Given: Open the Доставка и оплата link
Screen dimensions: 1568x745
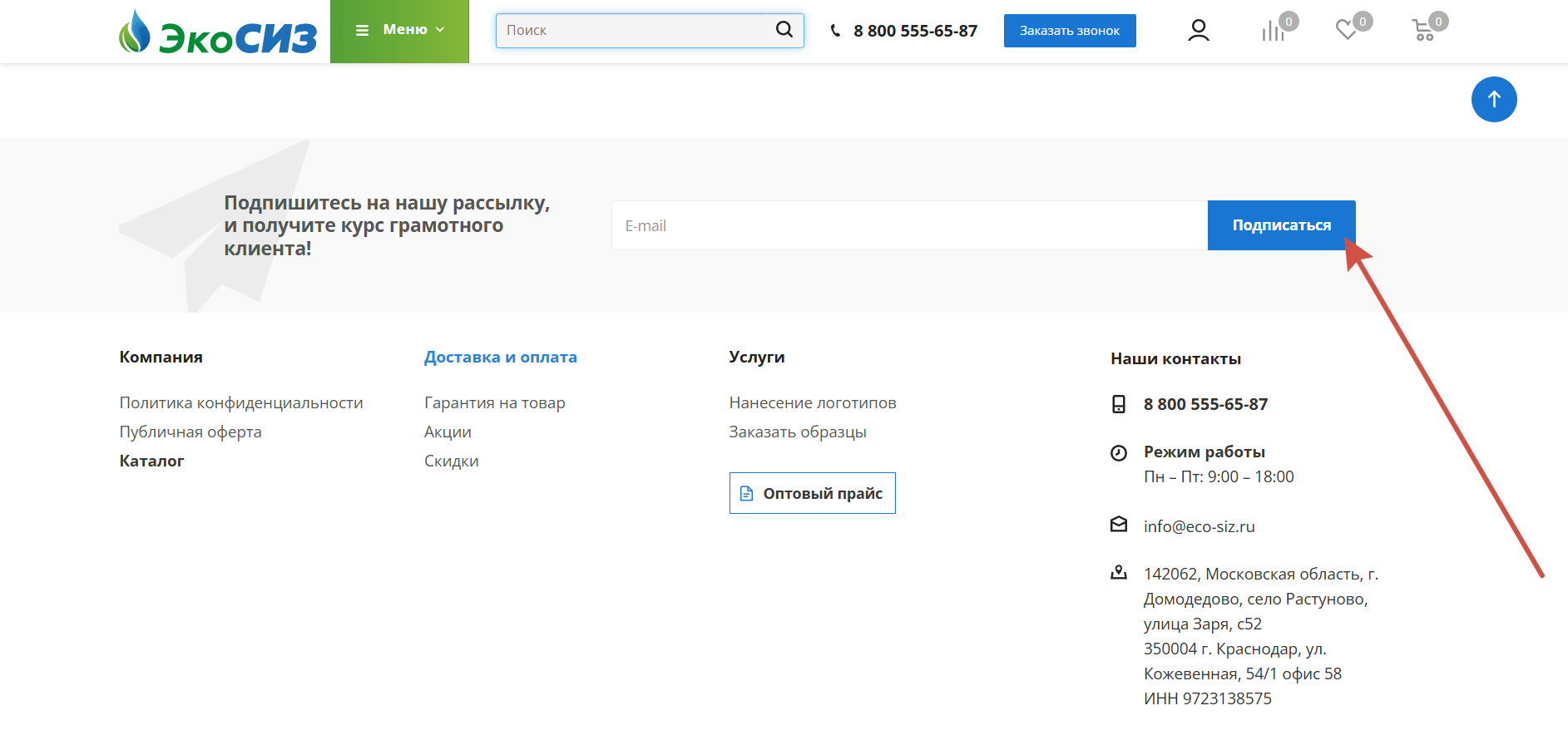Looking at the screenshot, I should [x=501, y=357].
